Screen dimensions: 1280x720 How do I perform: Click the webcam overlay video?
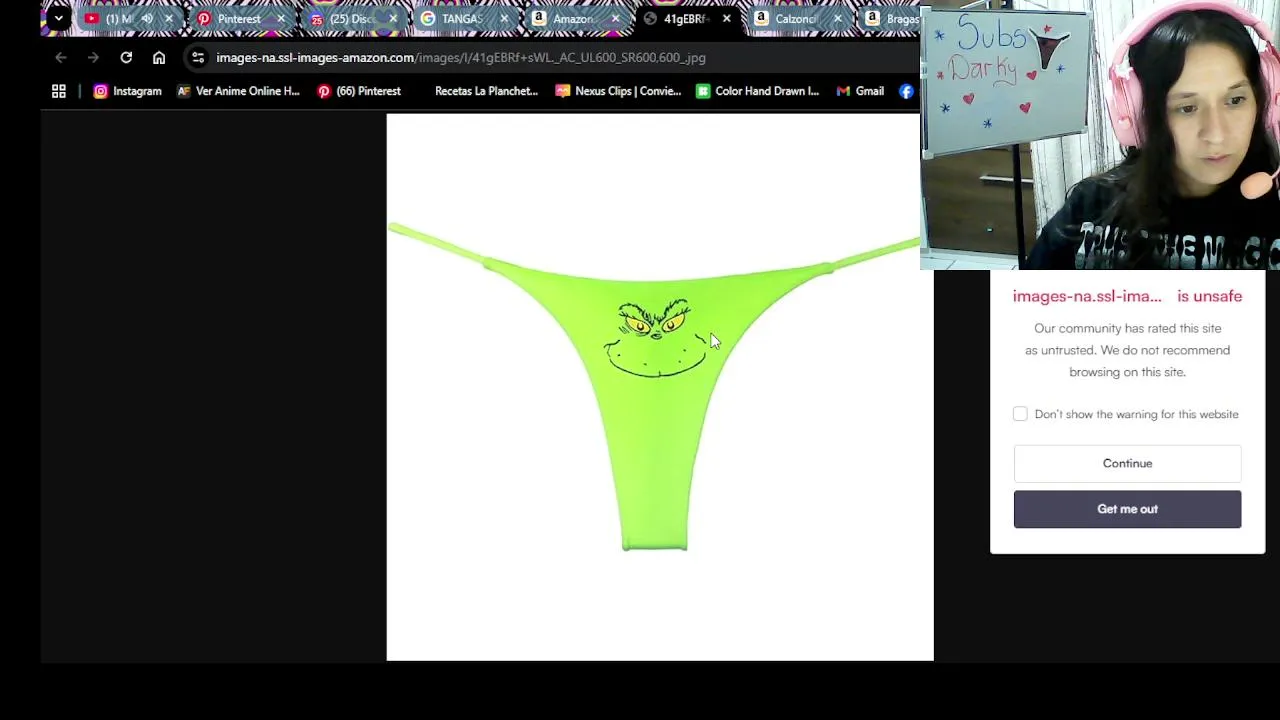pyautogui.click(x=1100, y=135)
